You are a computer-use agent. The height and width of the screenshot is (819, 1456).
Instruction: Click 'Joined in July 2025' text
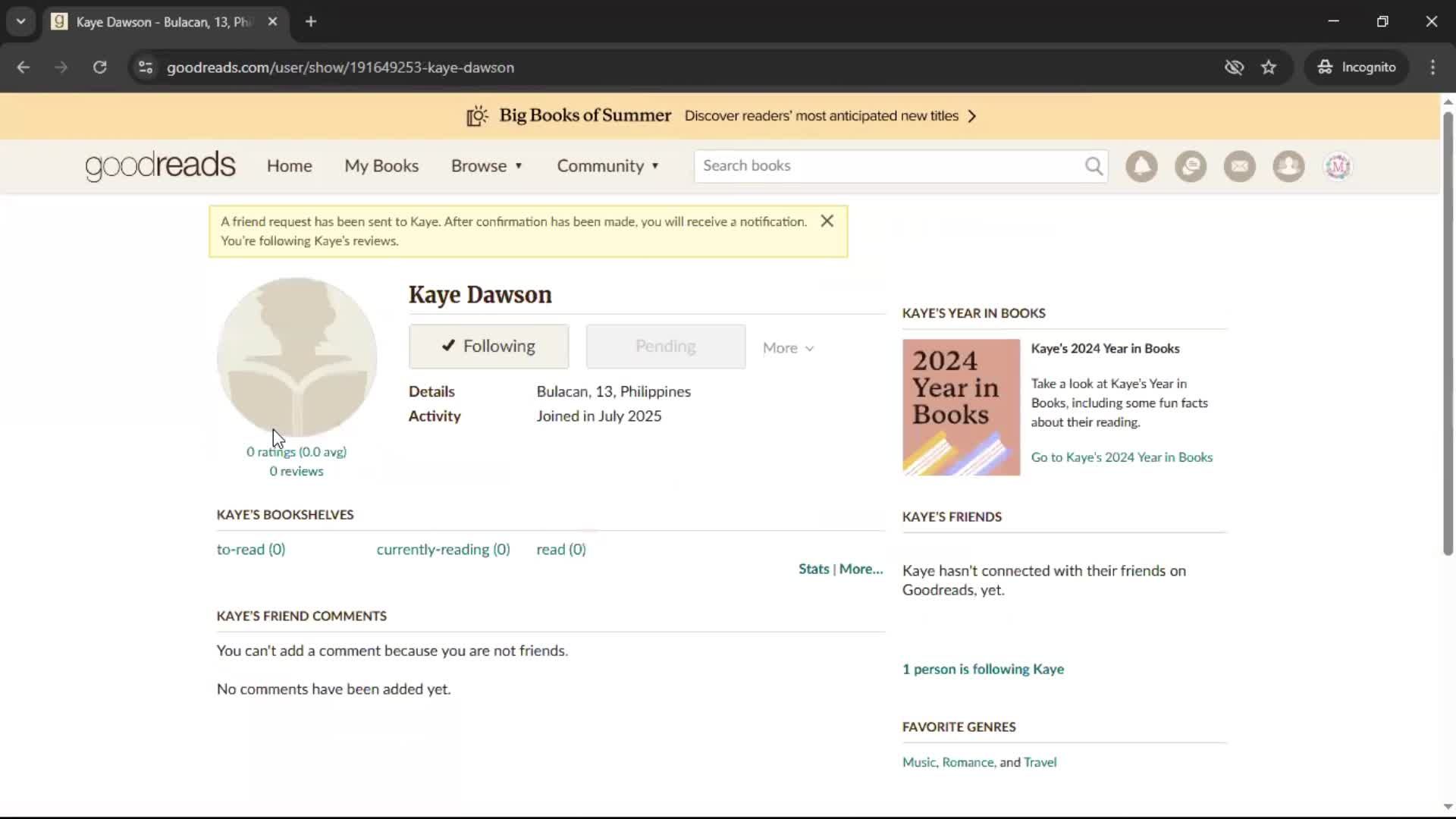599,416
